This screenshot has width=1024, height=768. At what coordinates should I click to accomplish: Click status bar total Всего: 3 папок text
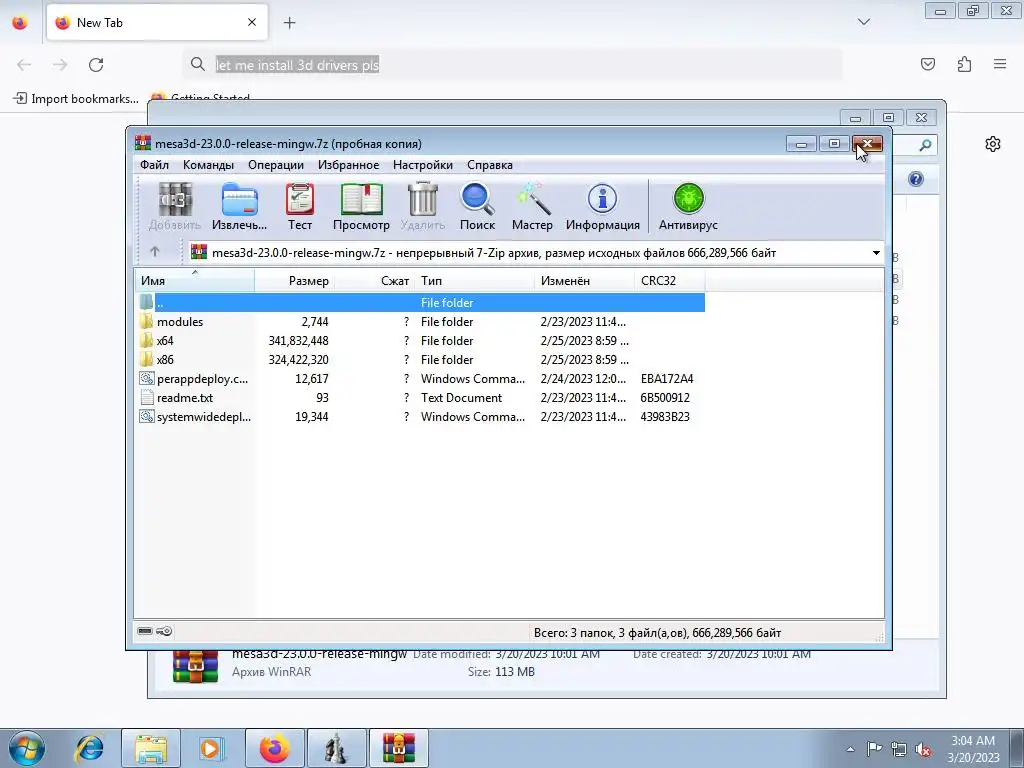click(657, 632)
